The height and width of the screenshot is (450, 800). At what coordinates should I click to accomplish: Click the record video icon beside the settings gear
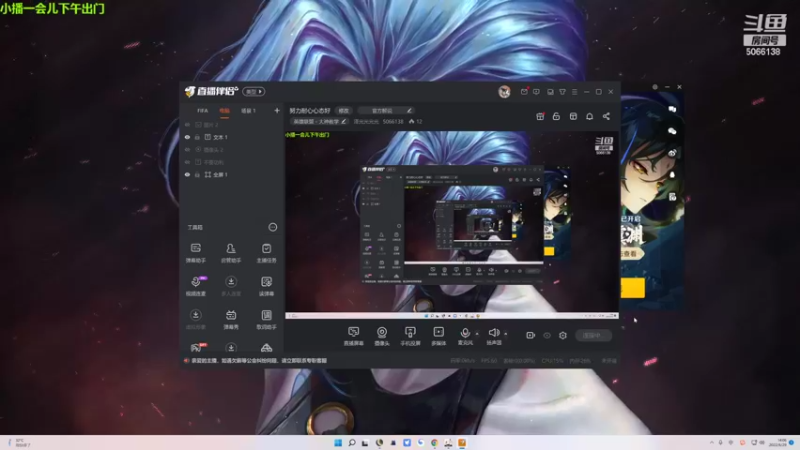531,335
